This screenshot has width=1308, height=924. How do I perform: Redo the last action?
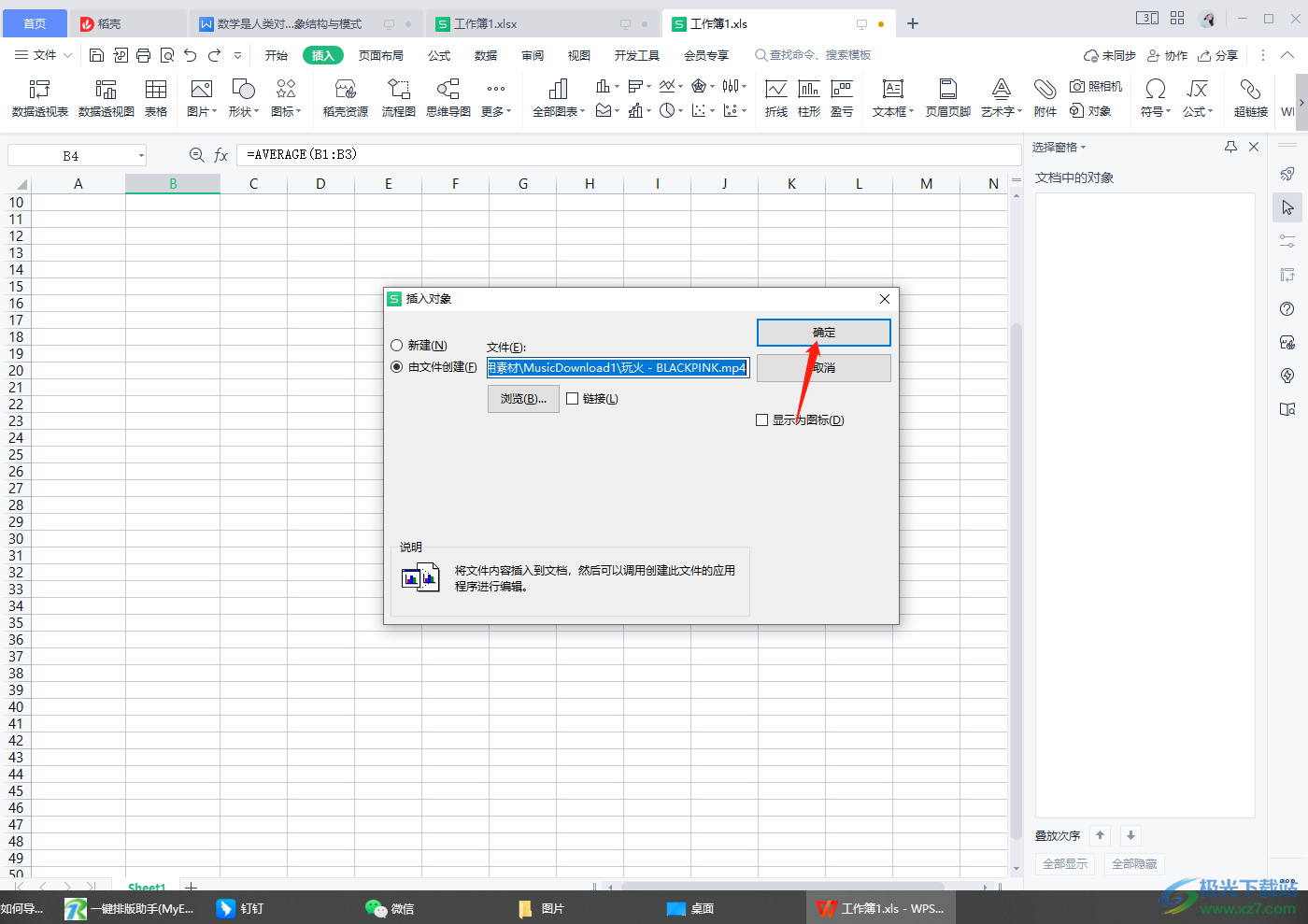(x=214, y=55)
